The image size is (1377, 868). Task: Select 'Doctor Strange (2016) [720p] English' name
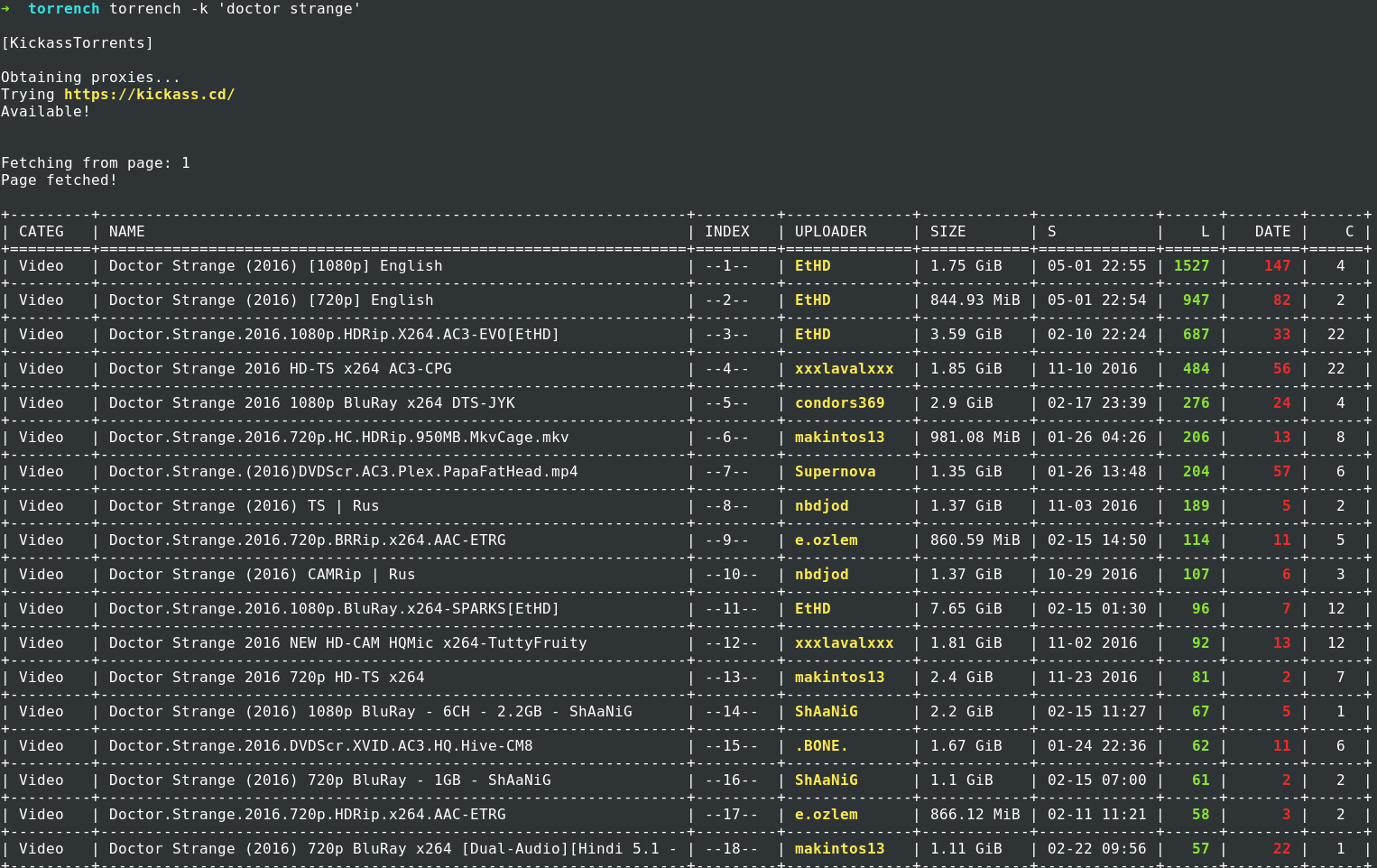point(272,300)
